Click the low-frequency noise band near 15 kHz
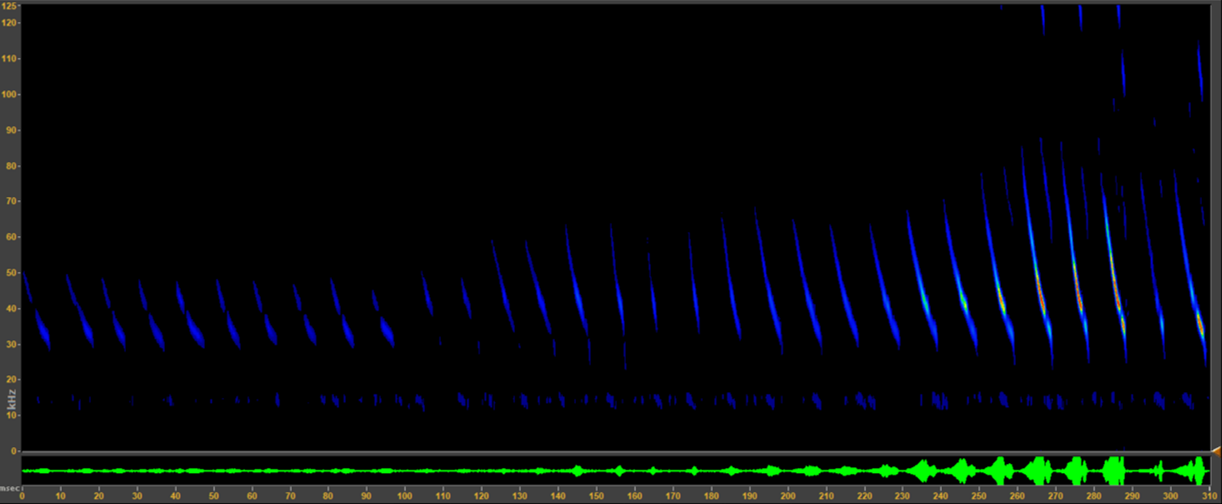The height and width of the screenshot is (504, 1222). click(x=600, y=401)
